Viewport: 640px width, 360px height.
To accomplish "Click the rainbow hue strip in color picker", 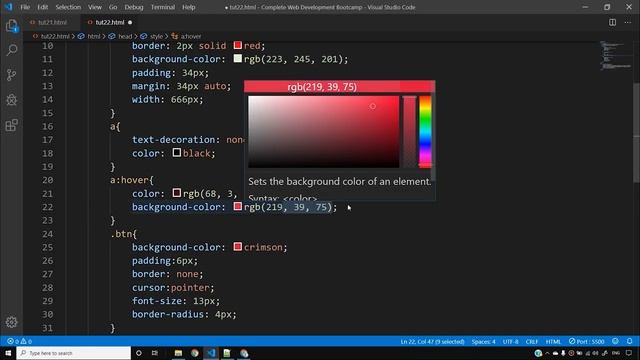I will click(x=425, y=132).
